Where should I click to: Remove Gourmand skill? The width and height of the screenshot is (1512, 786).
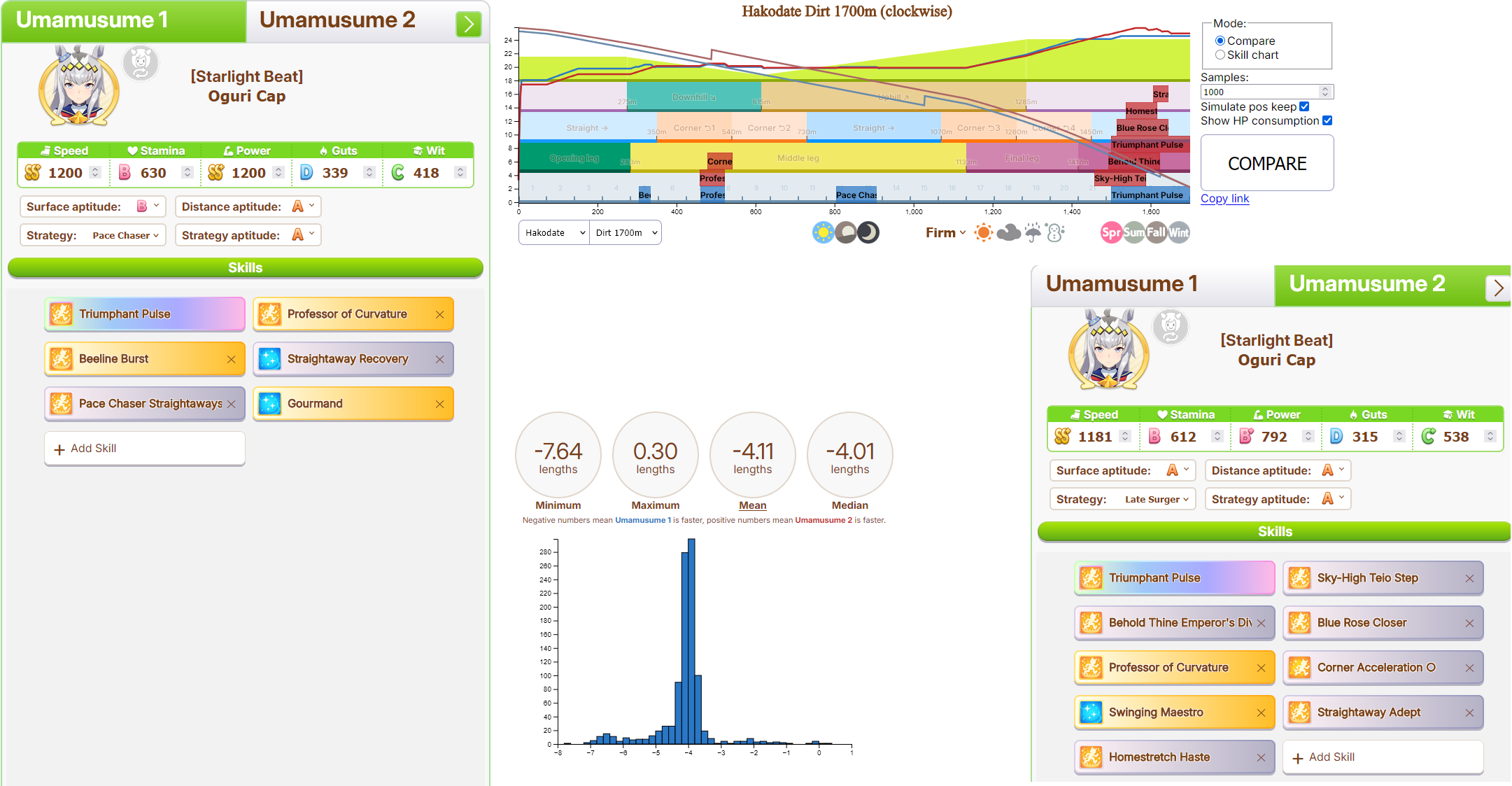[439, 404]
